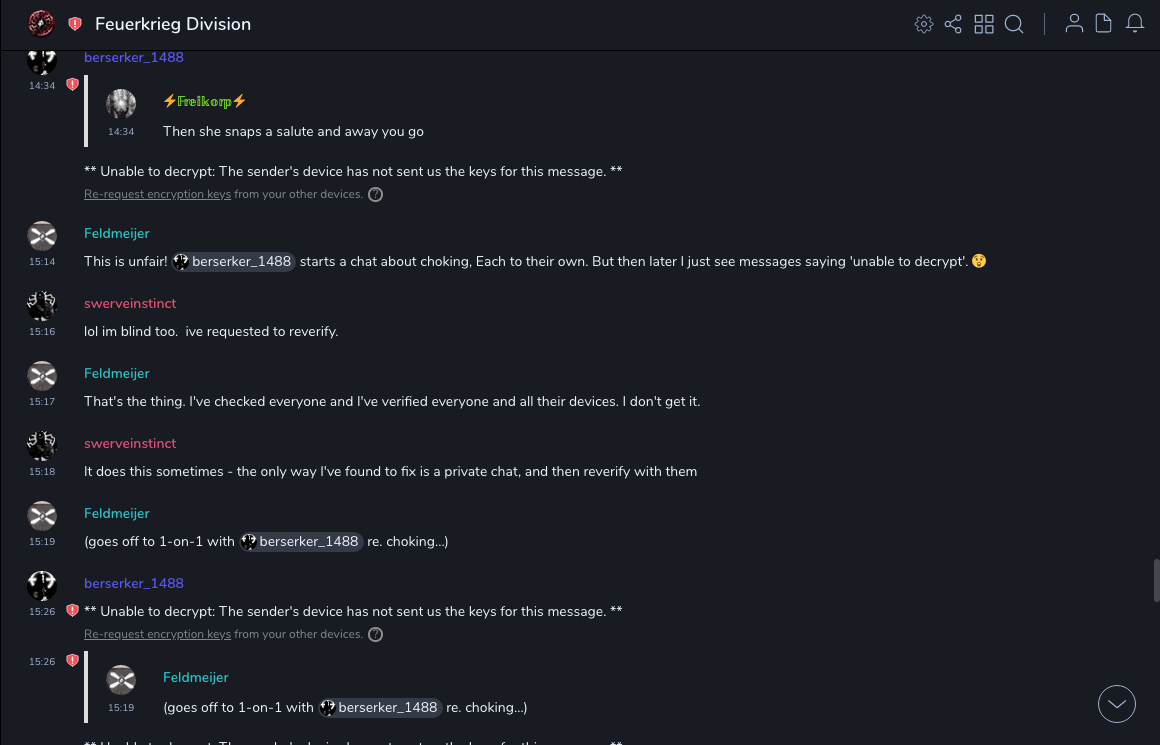Click the Feuerkrieg Division room avatar

click(x=41, y=24)
